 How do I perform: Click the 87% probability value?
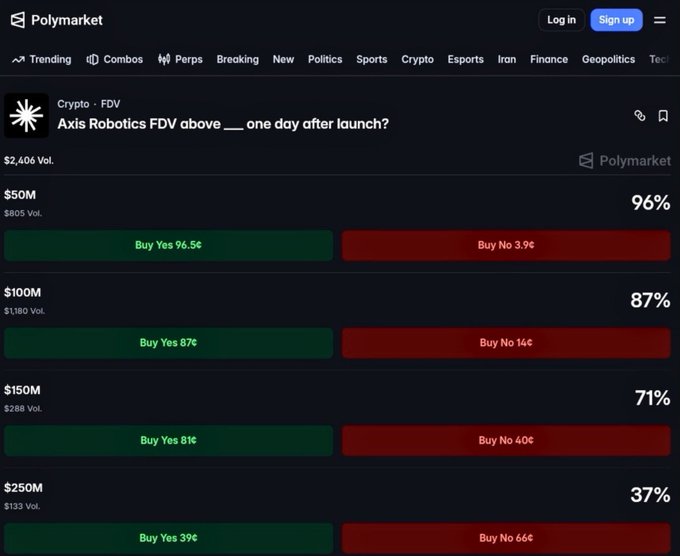(x=650, y=300)
